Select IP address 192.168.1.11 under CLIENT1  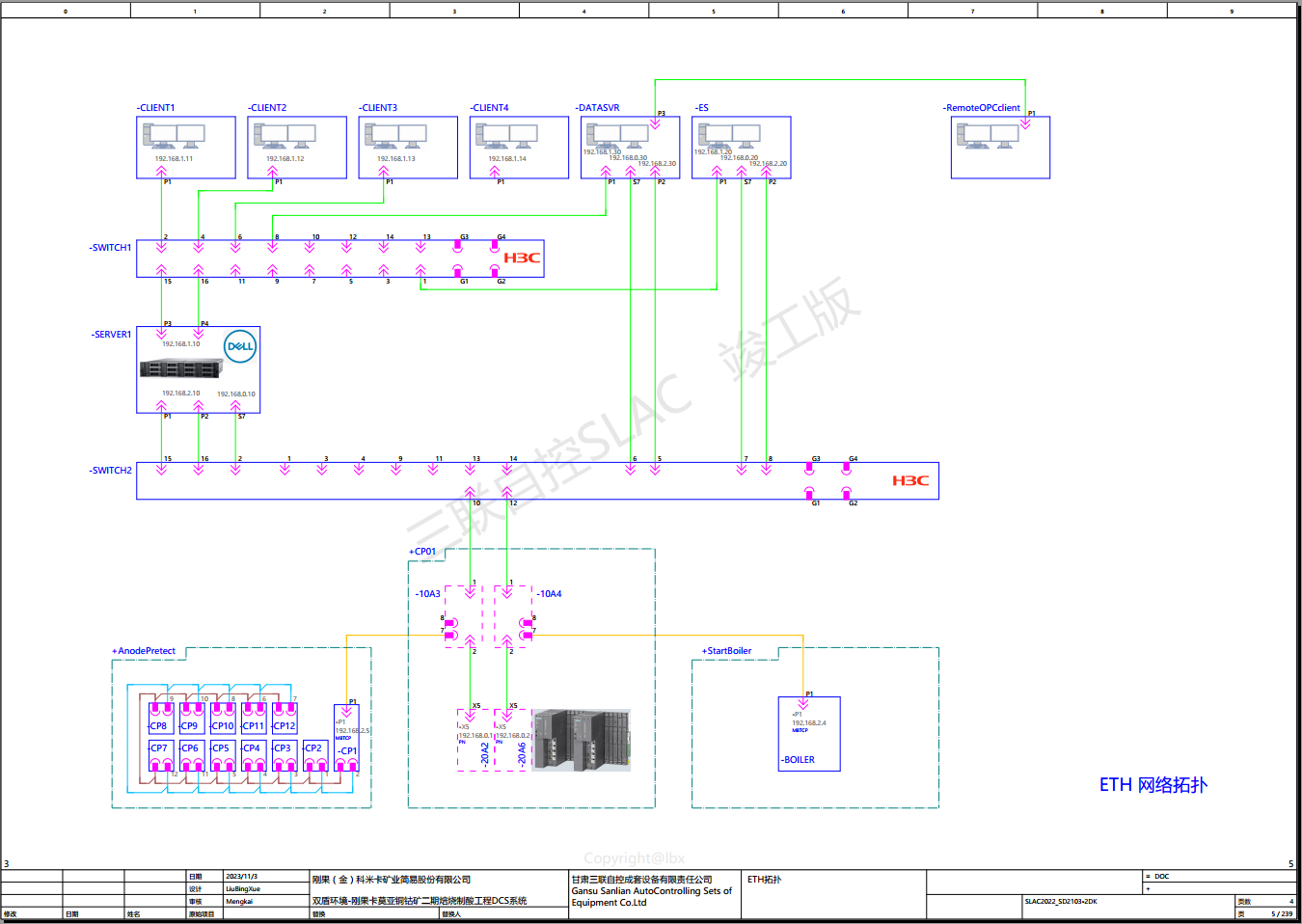point(174,158)
